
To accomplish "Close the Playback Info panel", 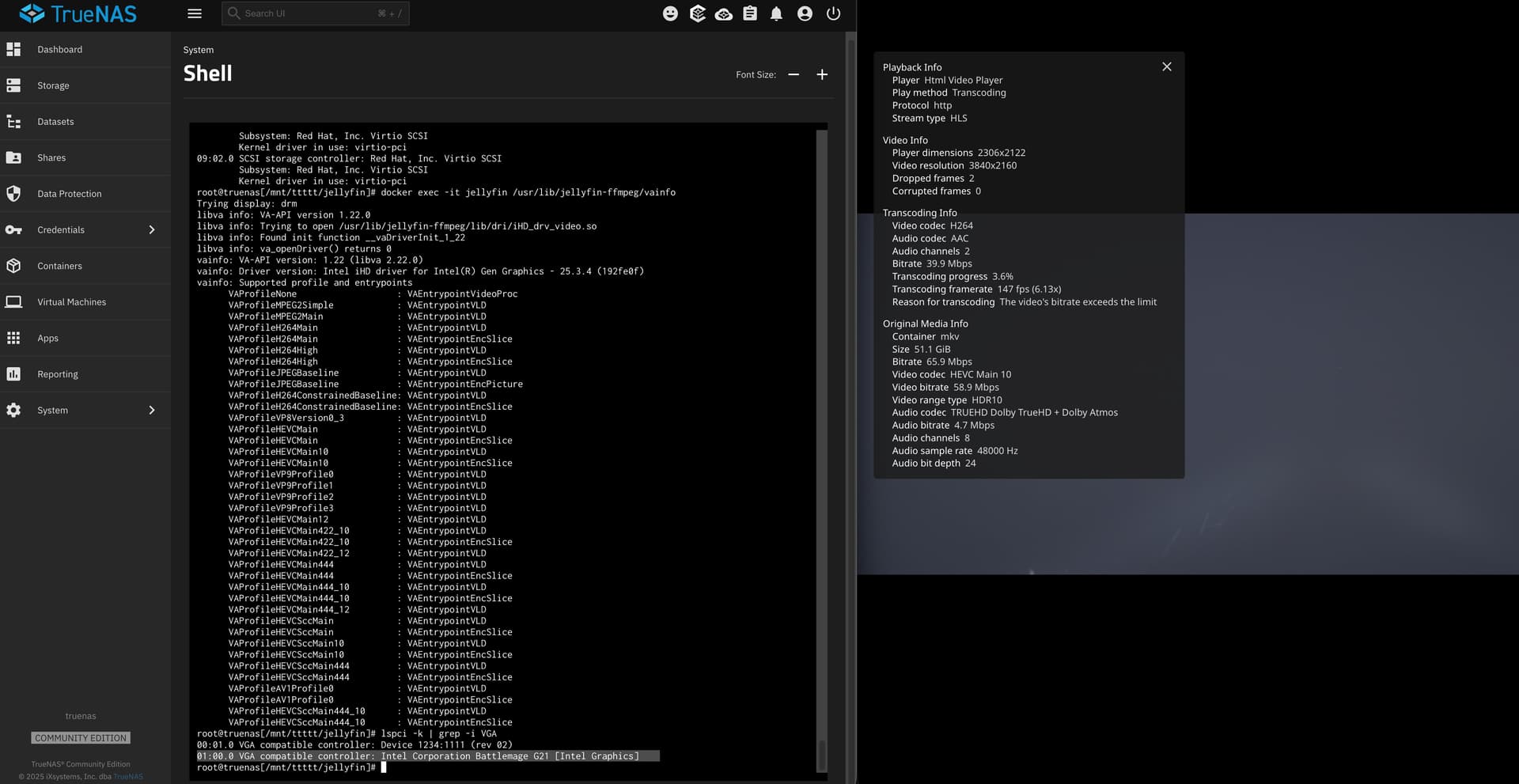I will coord(1166,66).
